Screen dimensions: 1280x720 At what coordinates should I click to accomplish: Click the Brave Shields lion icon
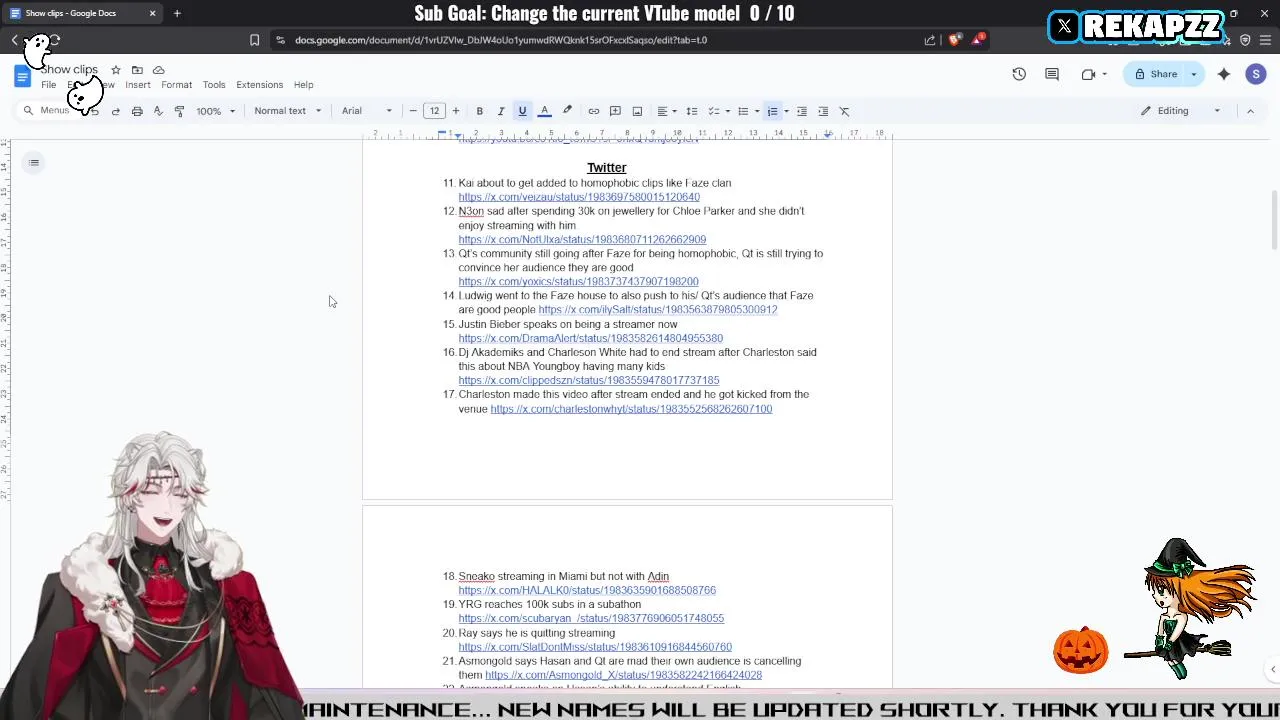pos(955,40)
